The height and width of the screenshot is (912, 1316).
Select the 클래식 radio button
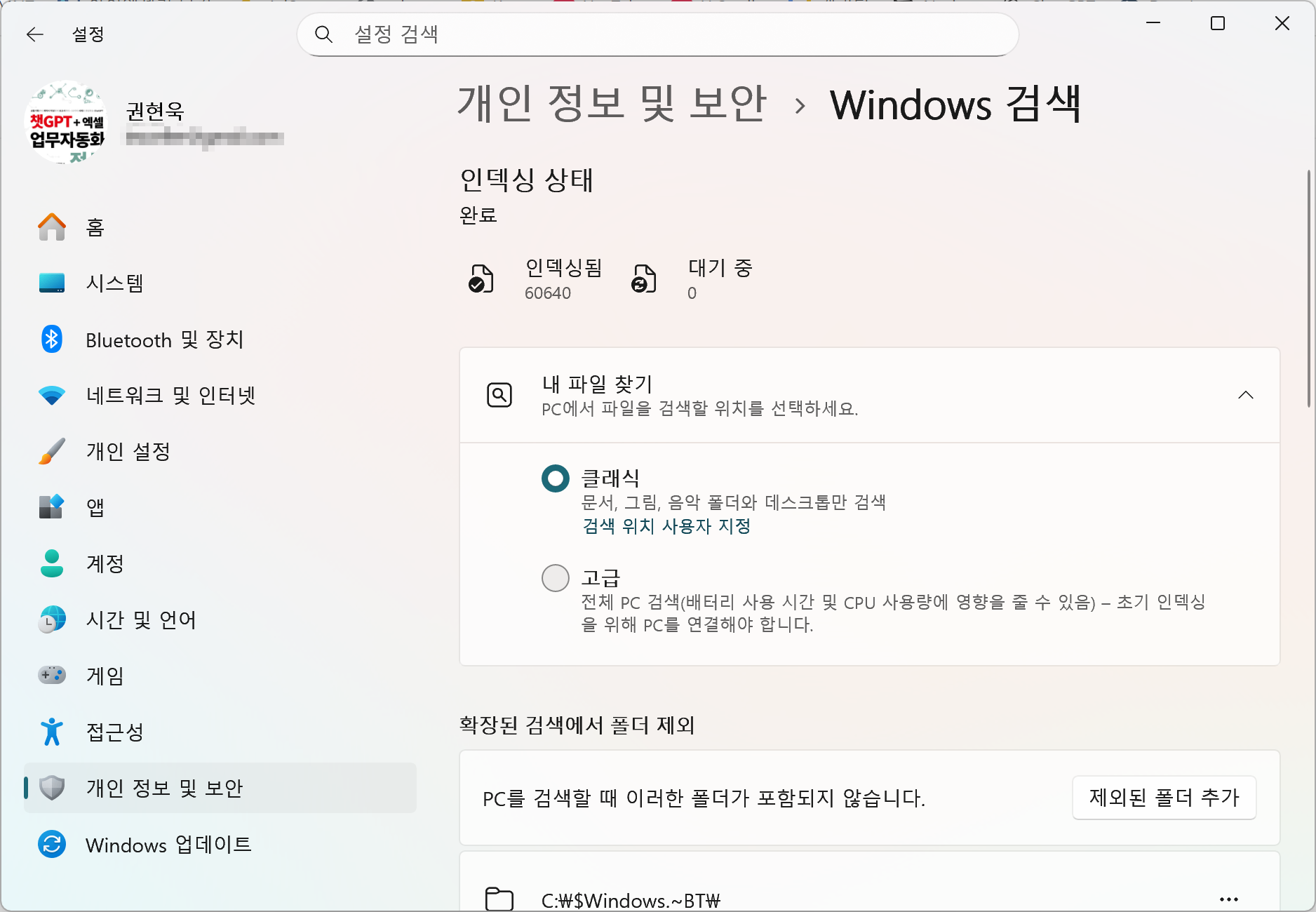[x=556, y=478]
